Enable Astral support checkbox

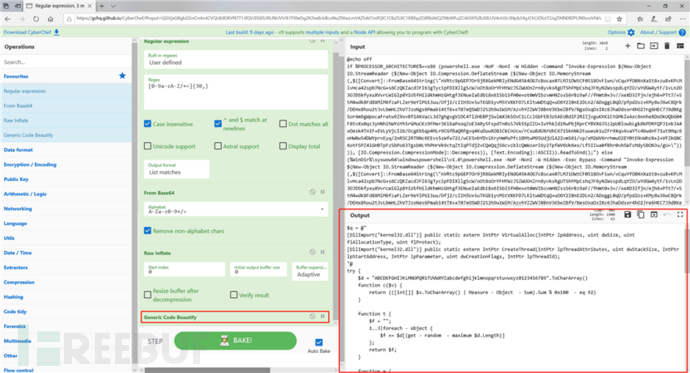point(218,146)
